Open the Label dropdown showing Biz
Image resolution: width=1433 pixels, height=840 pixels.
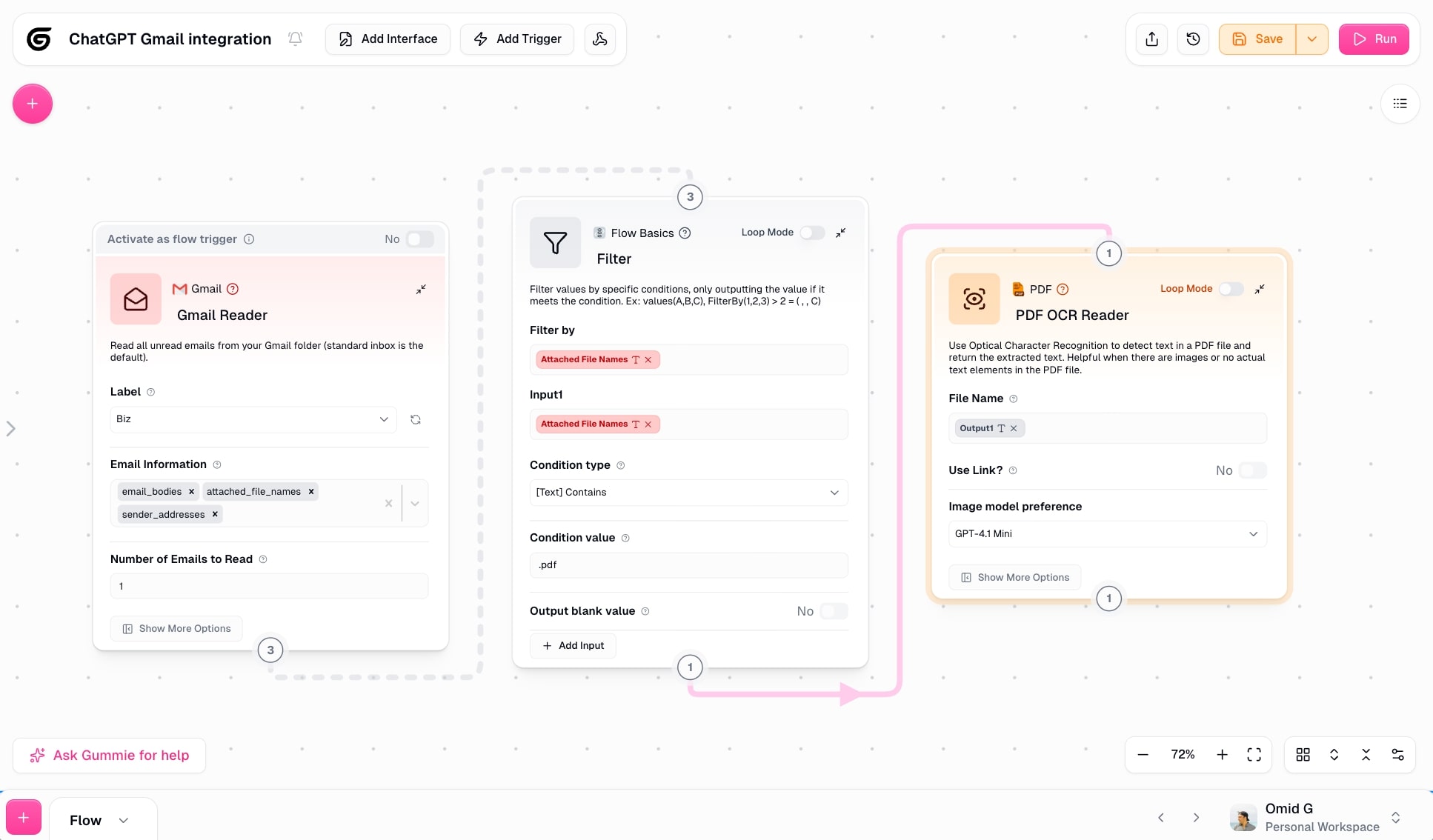coord(253,419)
